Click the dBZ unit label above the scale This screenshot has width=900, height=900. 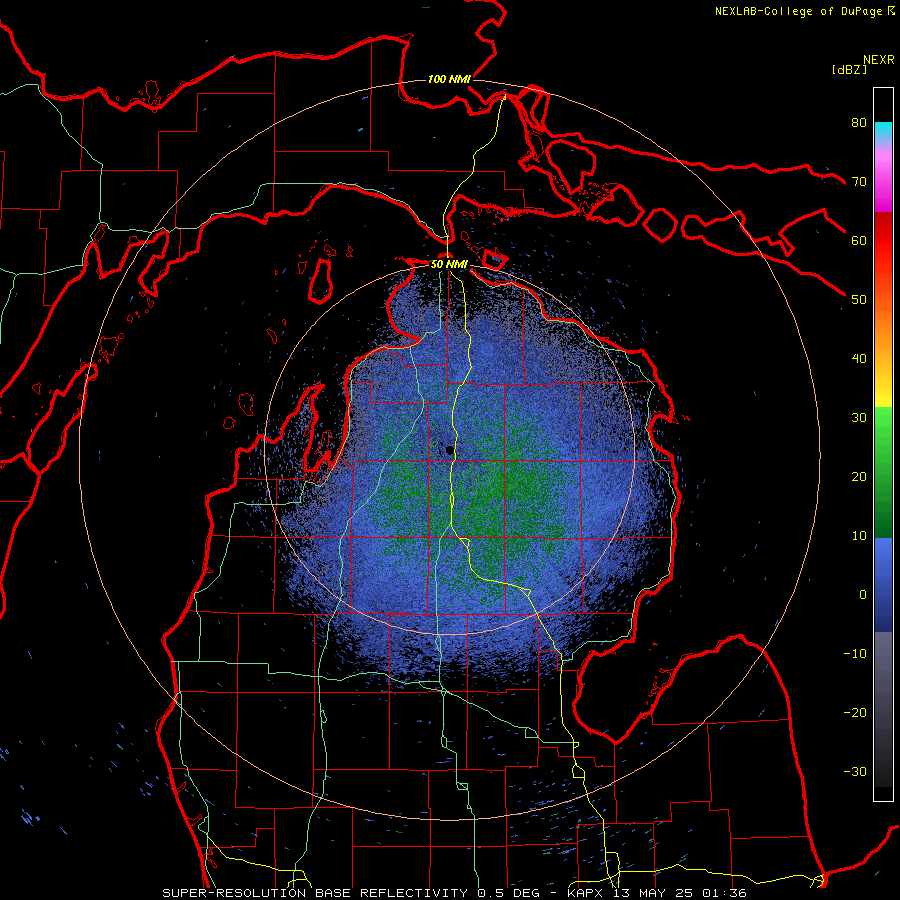point(849,70)
